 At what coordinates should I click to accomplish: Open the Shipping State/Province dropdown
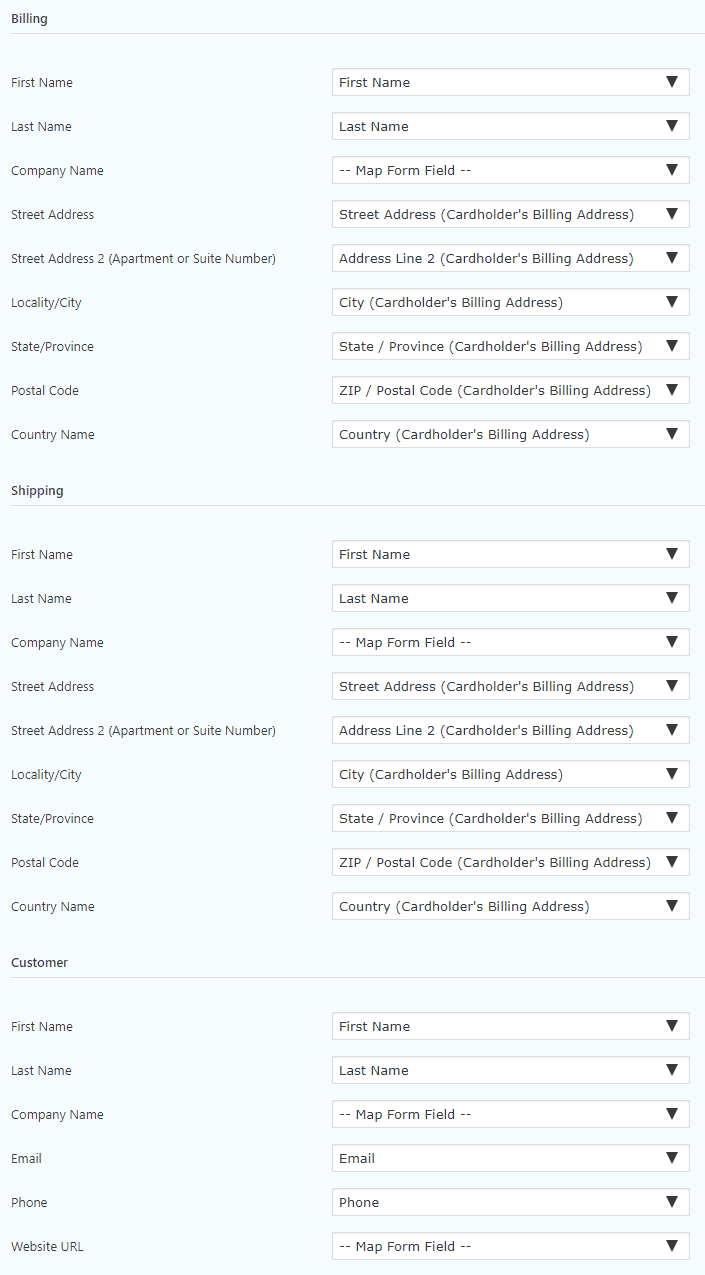point(510,818)
